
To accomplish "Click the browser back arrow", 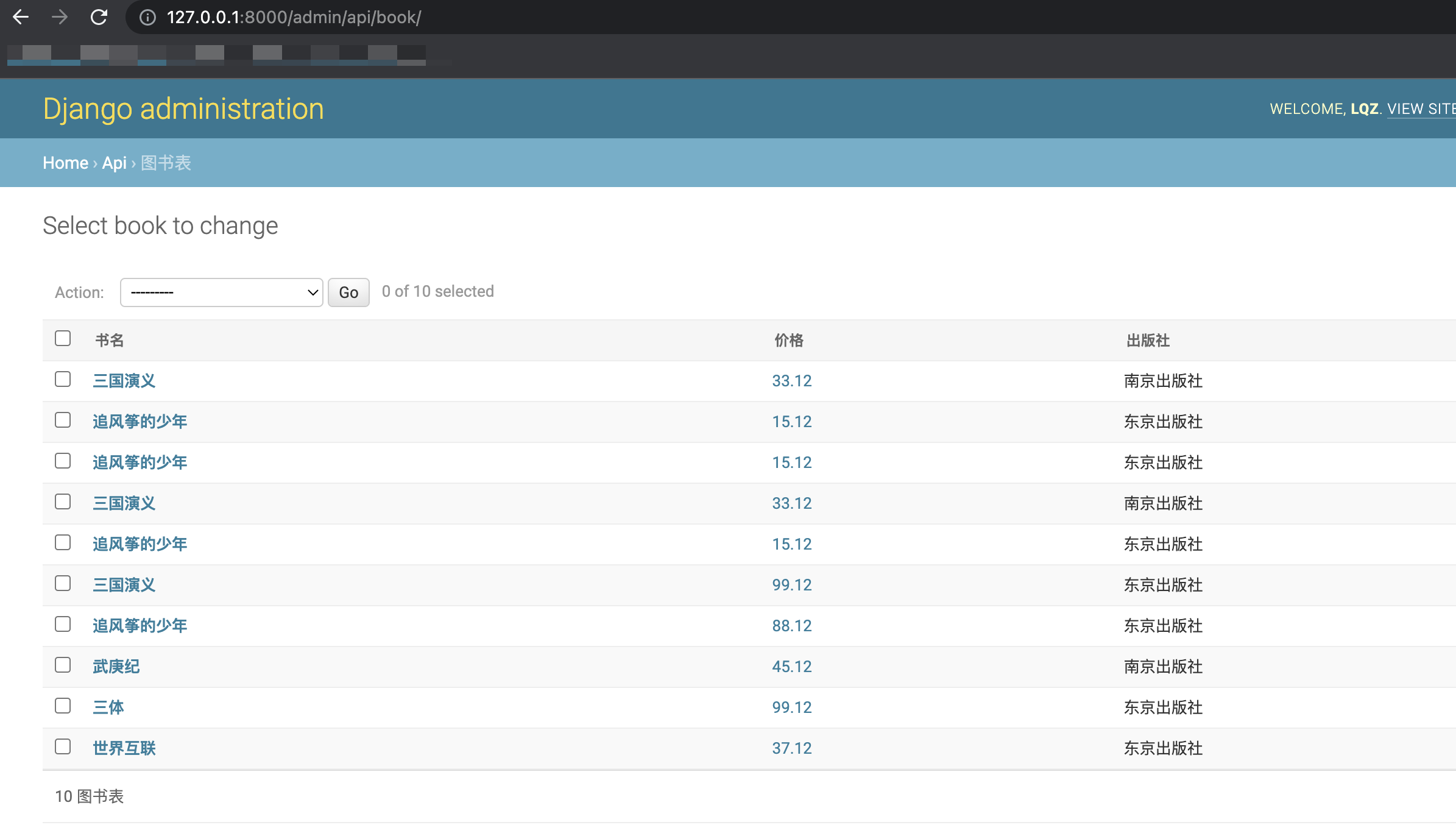I will 21,17.
